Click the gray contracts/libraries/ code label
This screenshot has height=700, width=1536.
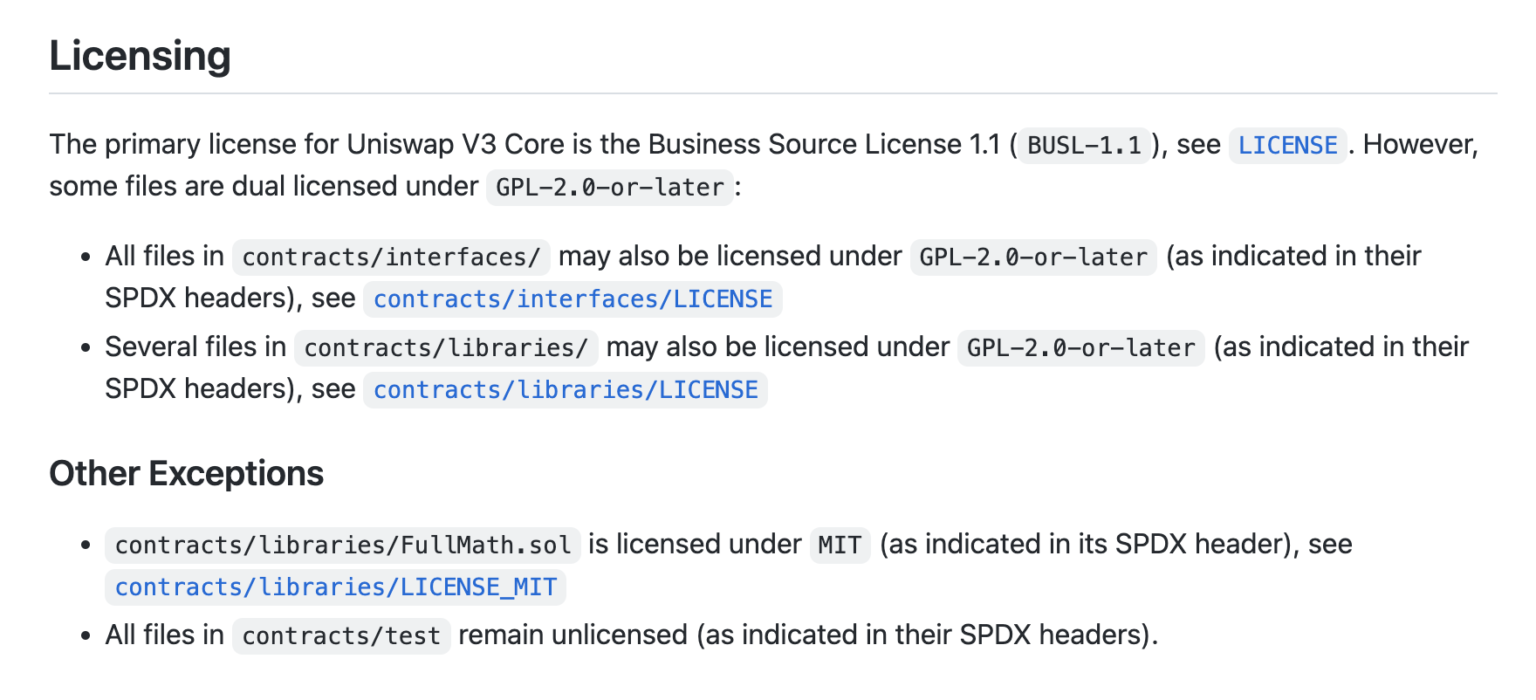tap(446, 348)
